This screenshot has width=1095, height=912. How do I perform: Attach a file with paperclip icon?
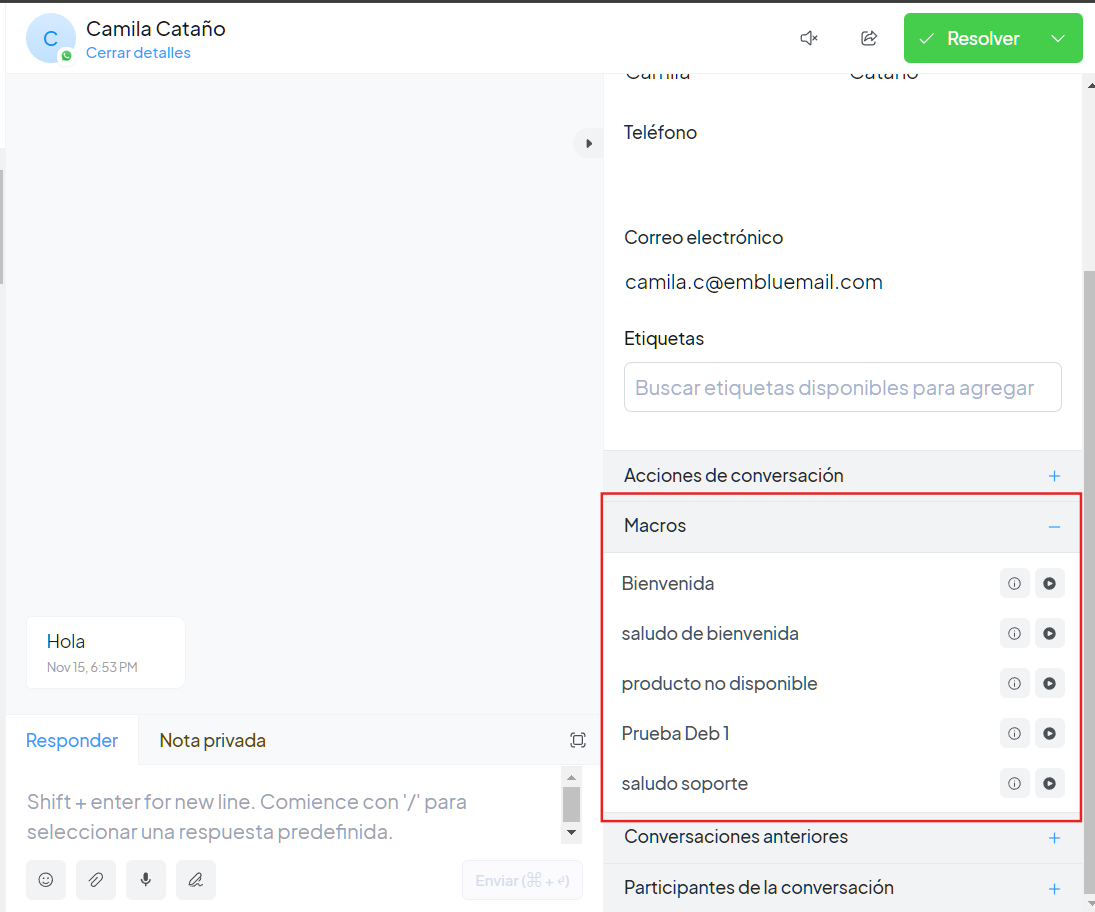pos(96,880)
